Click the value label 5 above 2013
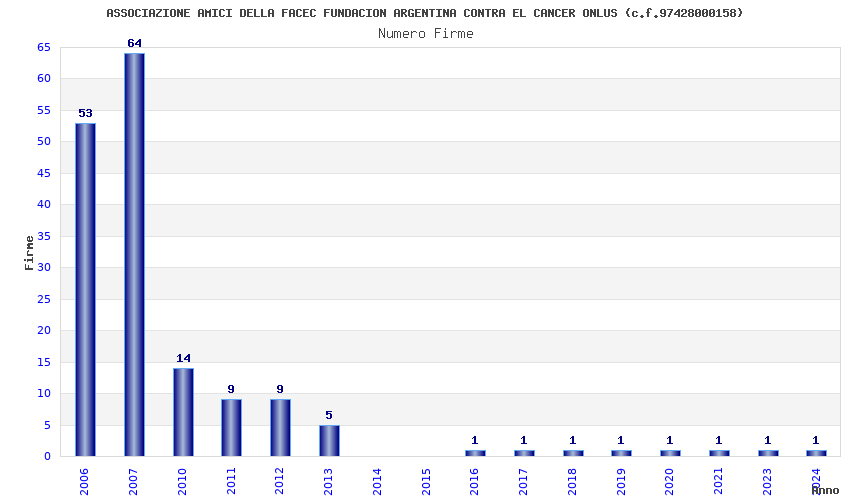 coord(329,415)
